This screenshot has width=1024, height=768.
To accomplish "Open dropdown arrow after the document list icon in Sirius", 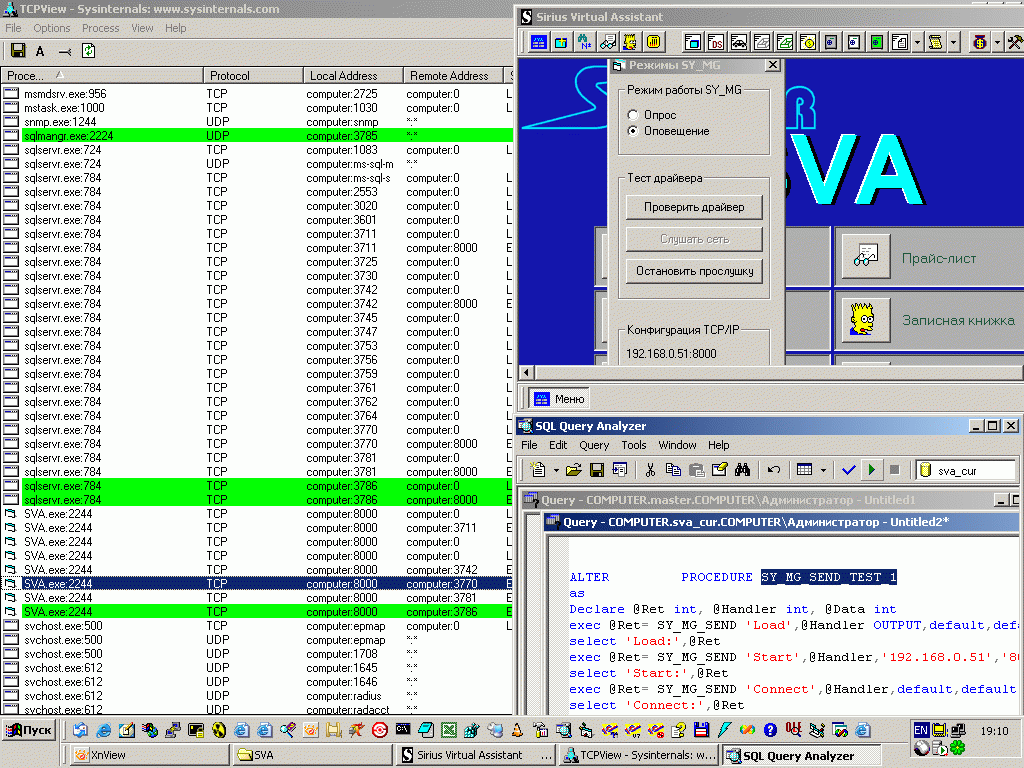I will [917, 42].
